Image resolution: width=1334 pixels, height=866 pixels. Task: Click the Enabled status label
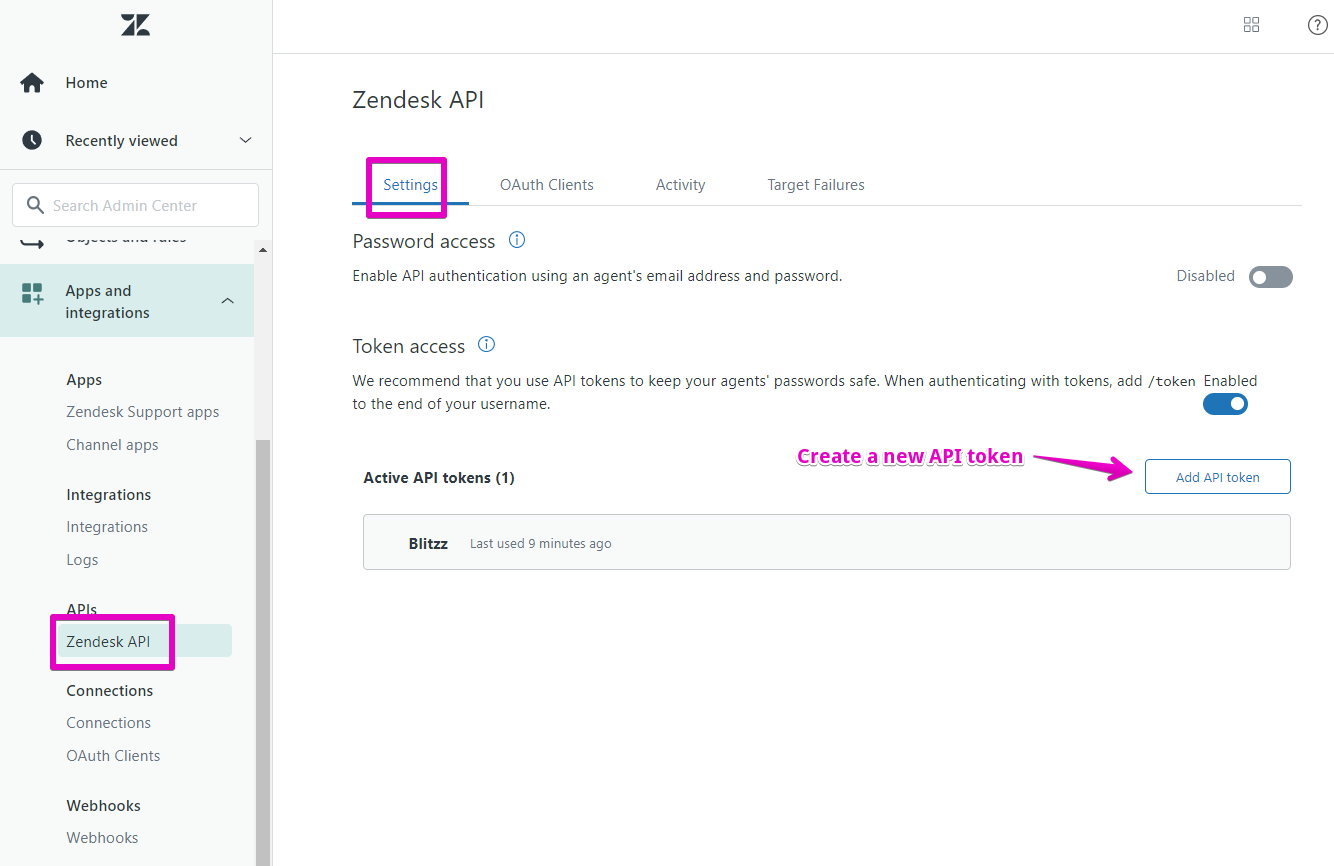[1230, 381]
